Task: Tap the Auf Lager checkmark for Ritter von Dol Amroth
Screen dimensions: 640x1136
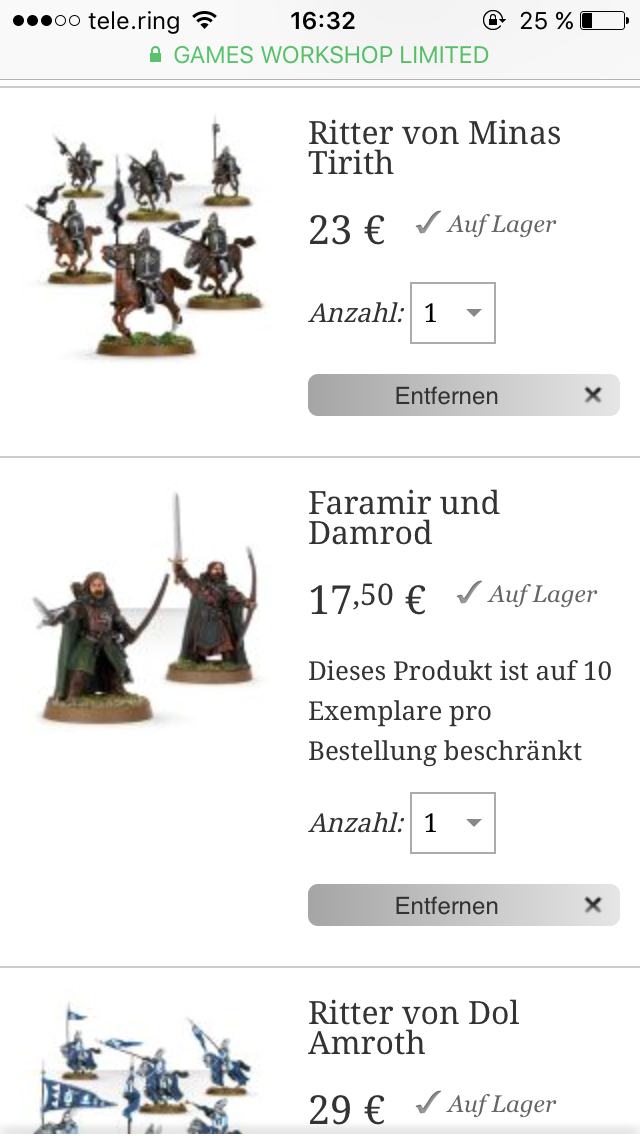Action: pos(428,1102)
